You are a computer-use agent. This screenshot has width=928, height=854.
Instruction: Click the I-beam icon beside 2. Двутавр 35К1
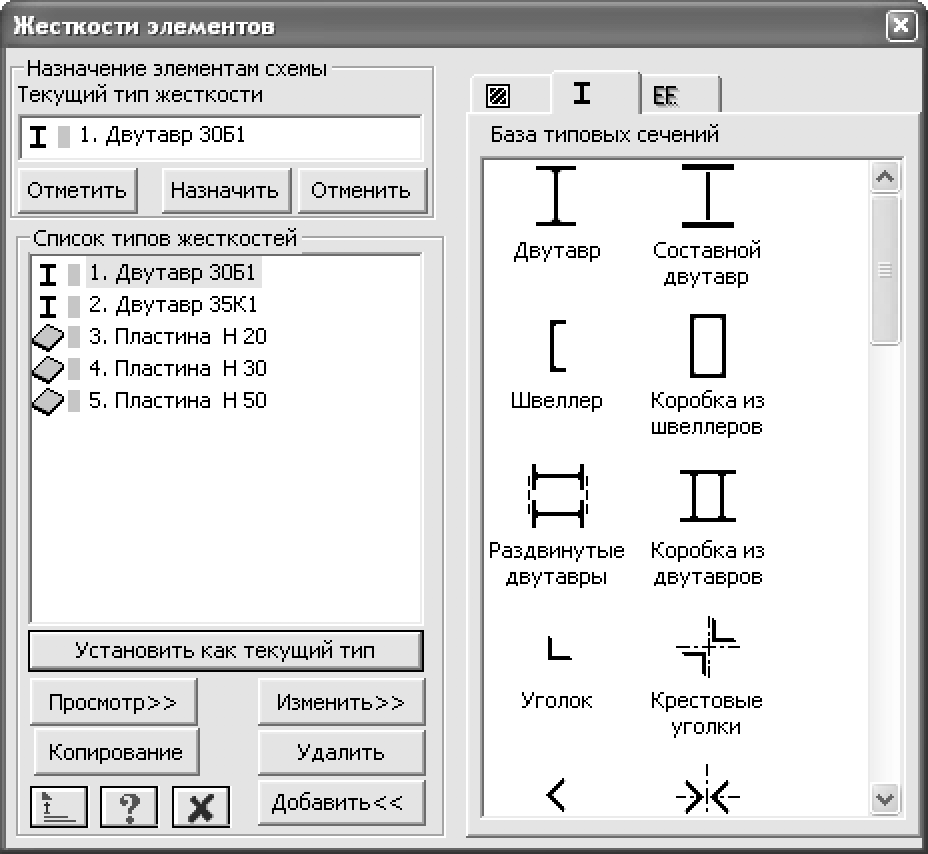(x=48, y=307)
